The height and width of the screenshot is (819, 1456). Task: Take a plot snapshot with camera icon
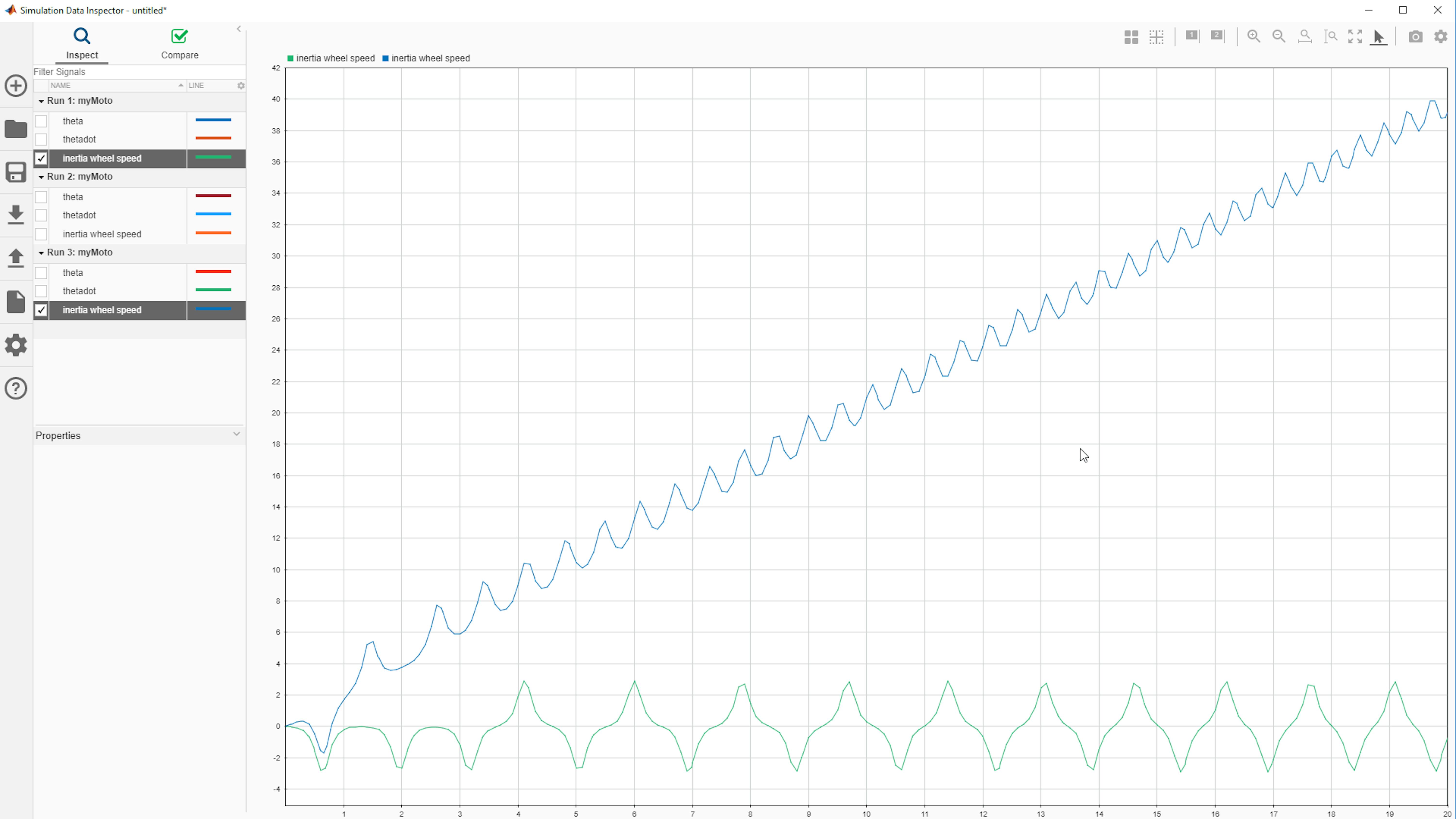1415,37
